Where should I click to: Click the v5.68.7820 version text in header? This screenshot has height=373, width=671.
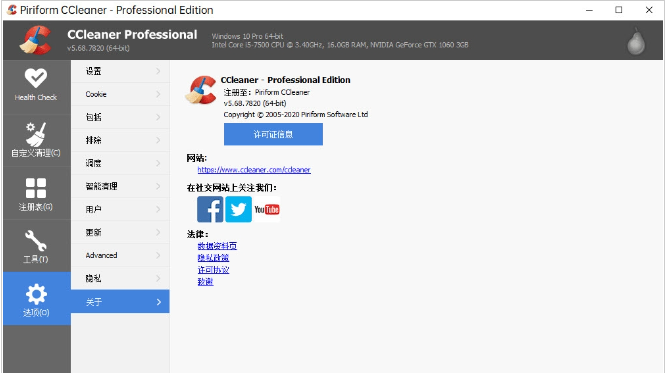coord(98,48)
